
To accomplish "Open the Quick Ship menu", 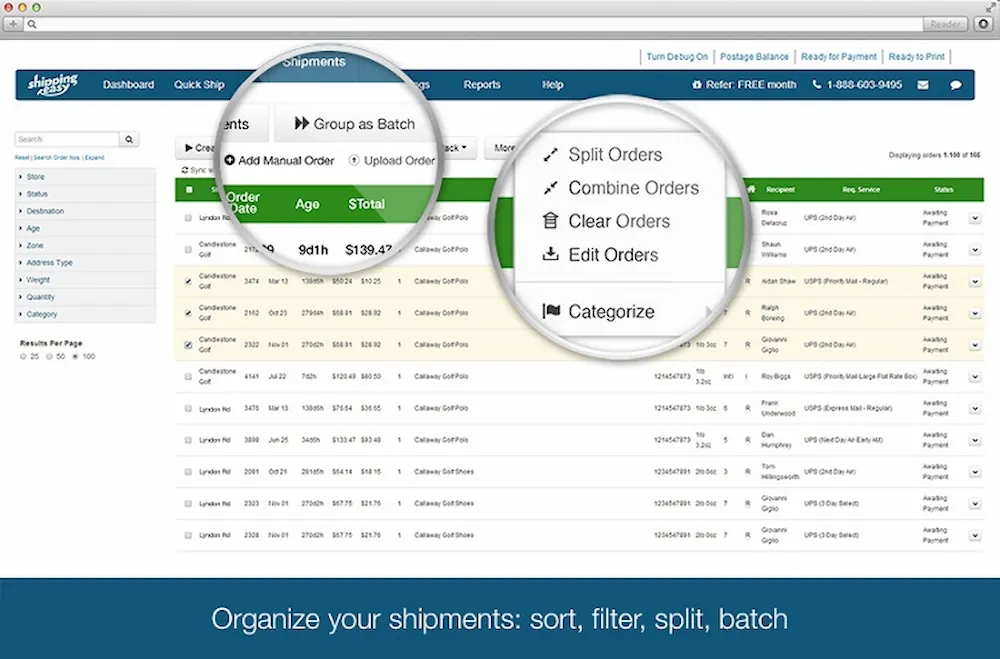I will click(x=199, y=84).
